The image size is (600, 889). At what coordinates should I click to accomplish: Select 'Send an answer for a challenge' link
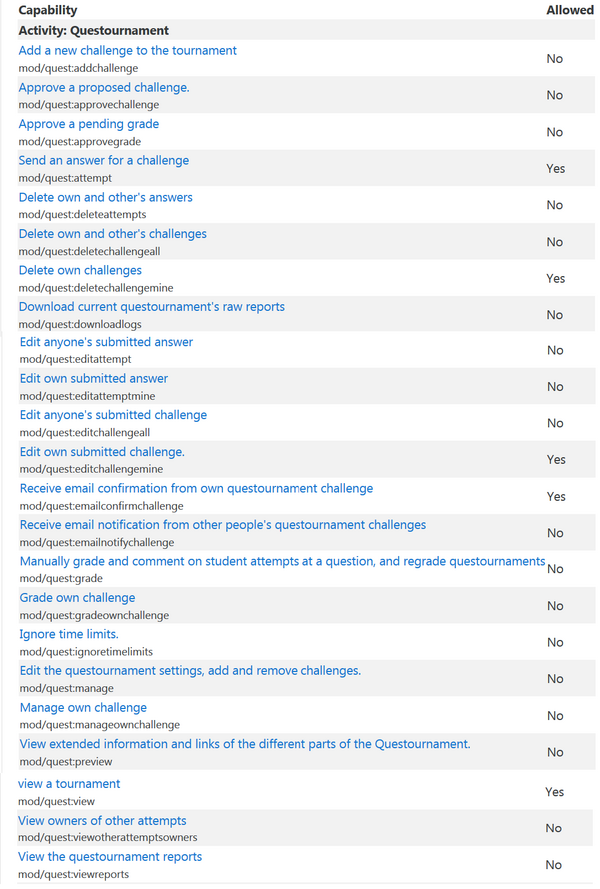point(103,161)
